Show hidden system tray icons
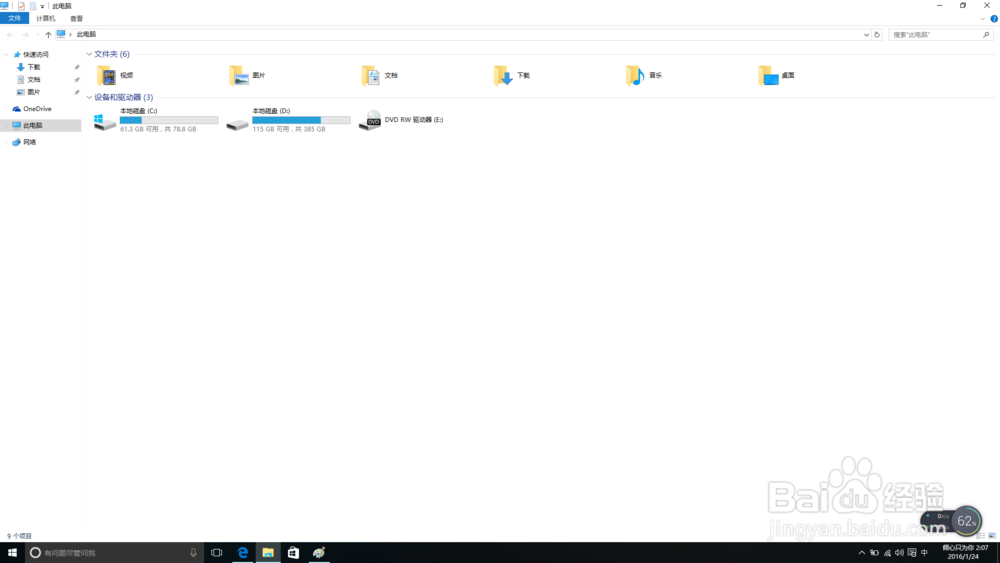 pos(862,553)
